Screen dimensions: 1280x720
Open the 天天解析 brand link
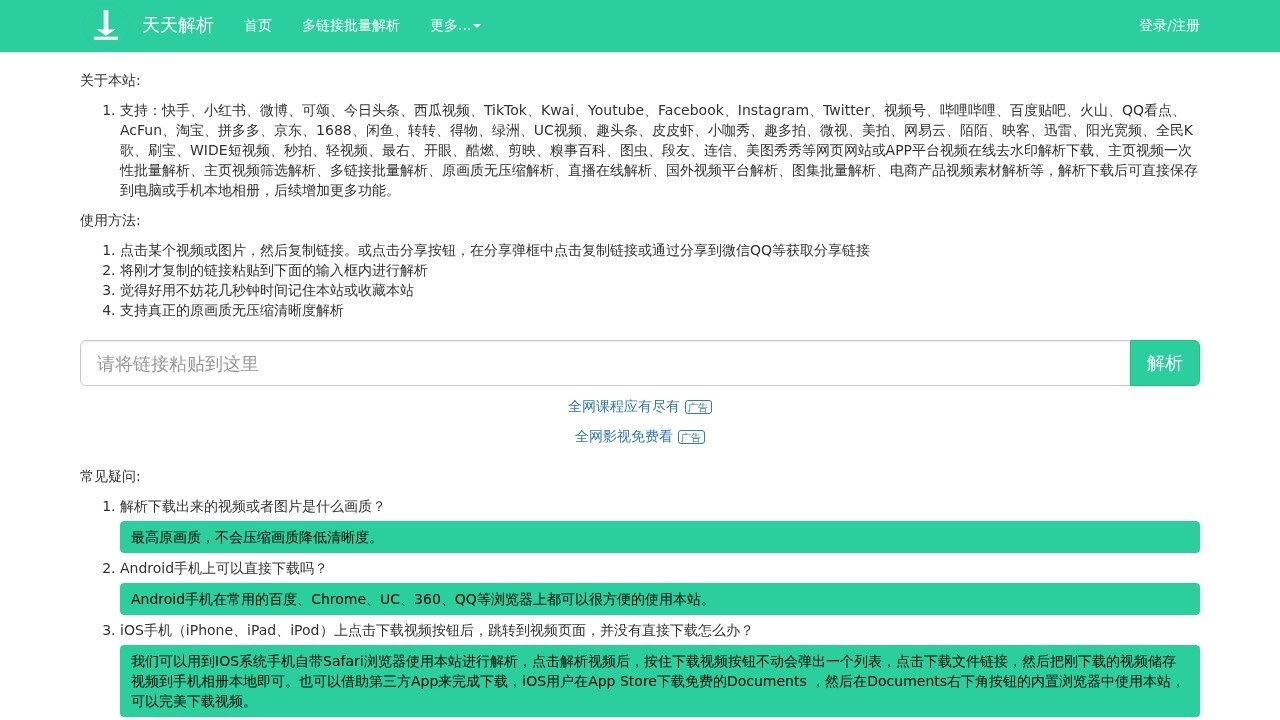(x=178, y=25)
